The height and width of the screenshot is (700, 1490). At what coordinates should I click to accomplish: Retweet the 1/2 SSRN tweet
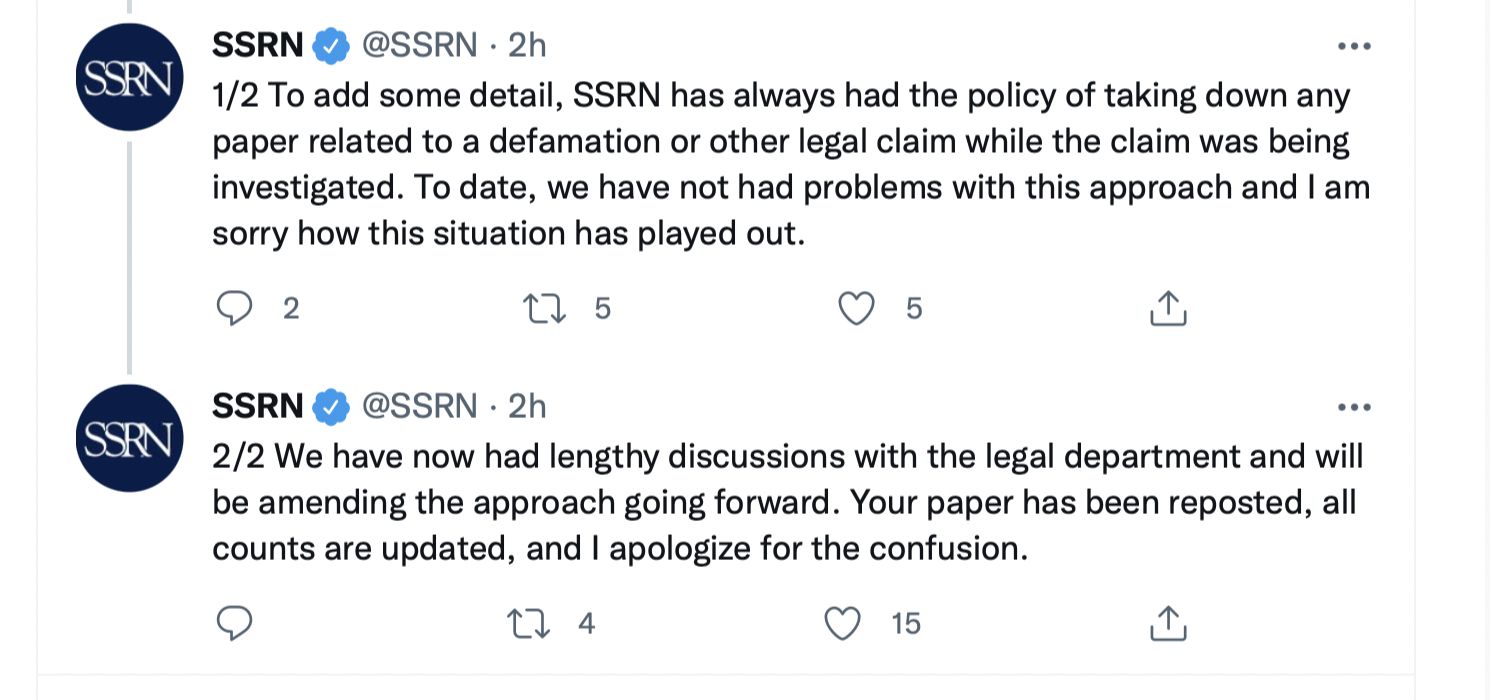[546, 309]
